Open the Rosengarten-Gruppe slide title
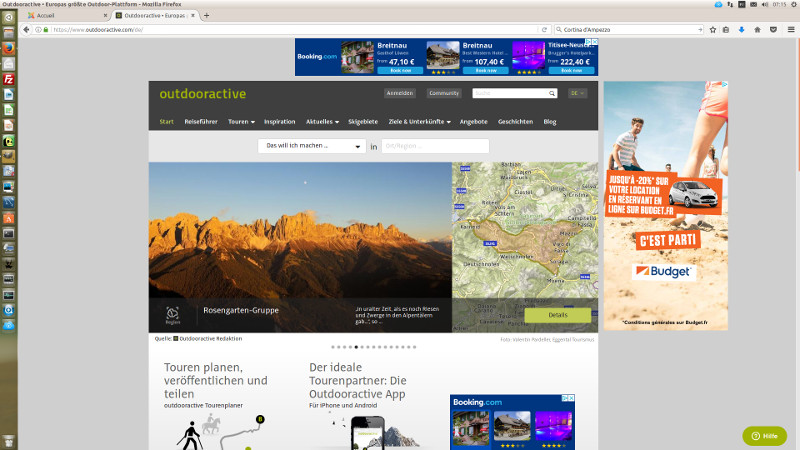This screenshot has height=450, width=800. 241,310
